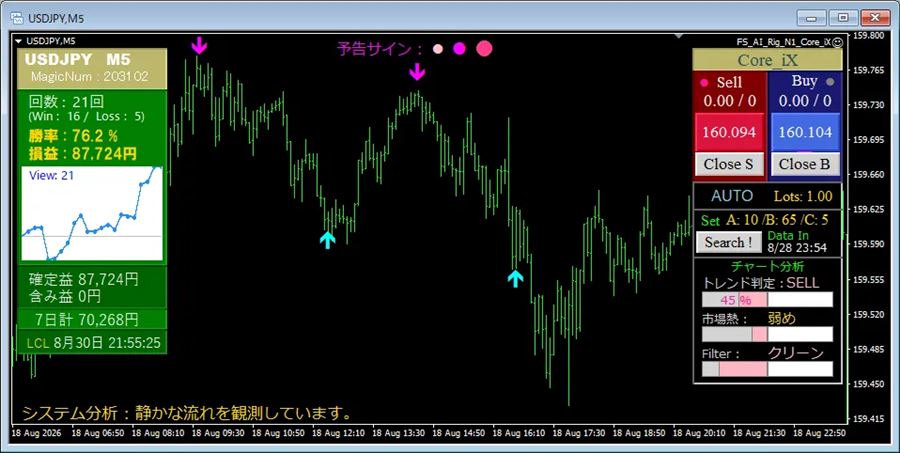Click the smiley face EA icon
Screen dimensions: 900x453
[837, 42]
